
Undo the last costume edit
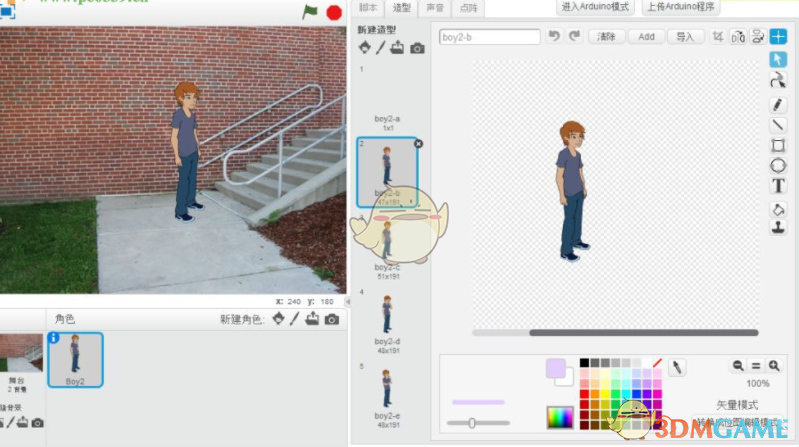554,36
